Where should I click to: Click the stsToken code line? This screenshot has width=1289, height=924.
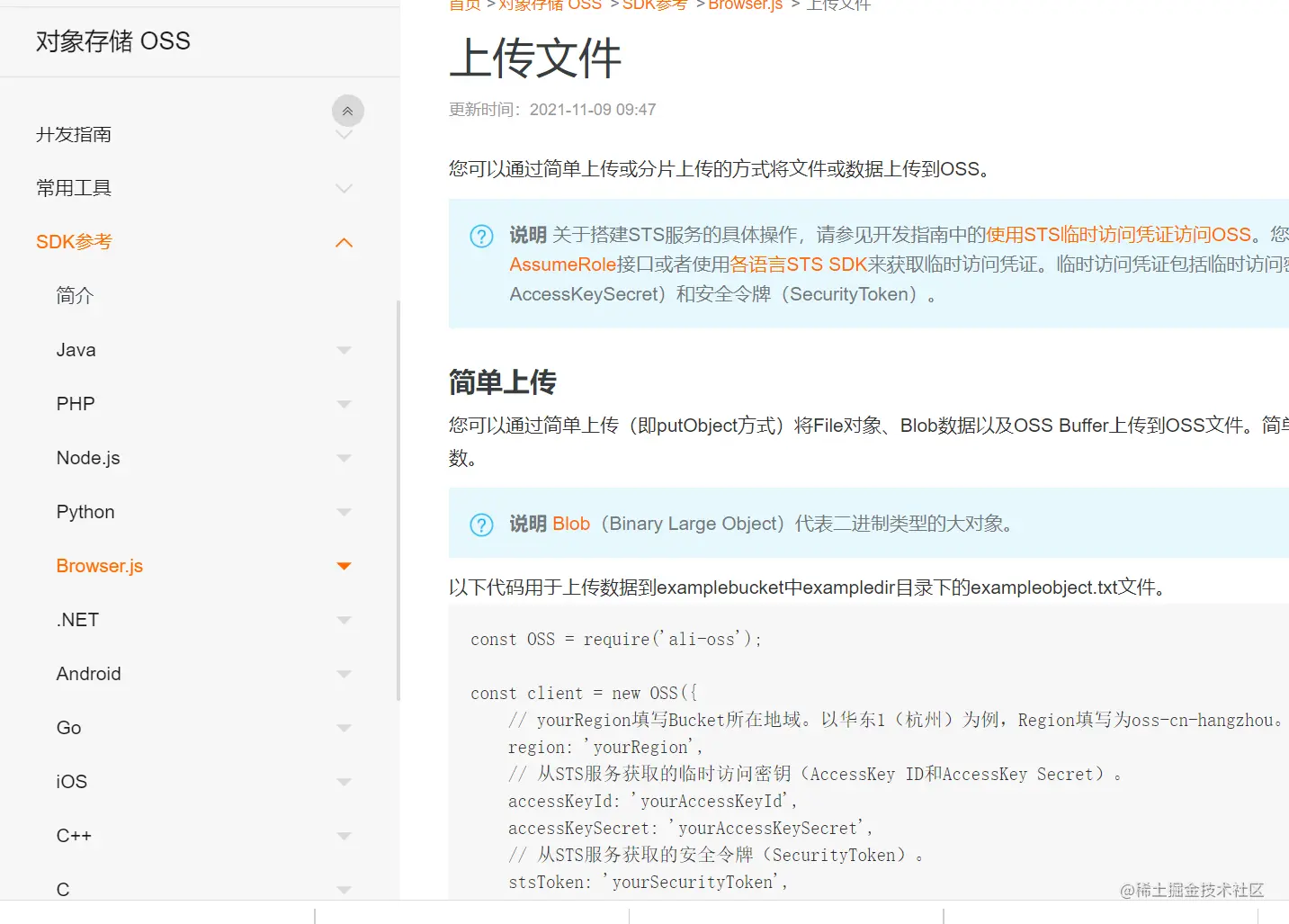click(x=648, y=883)
